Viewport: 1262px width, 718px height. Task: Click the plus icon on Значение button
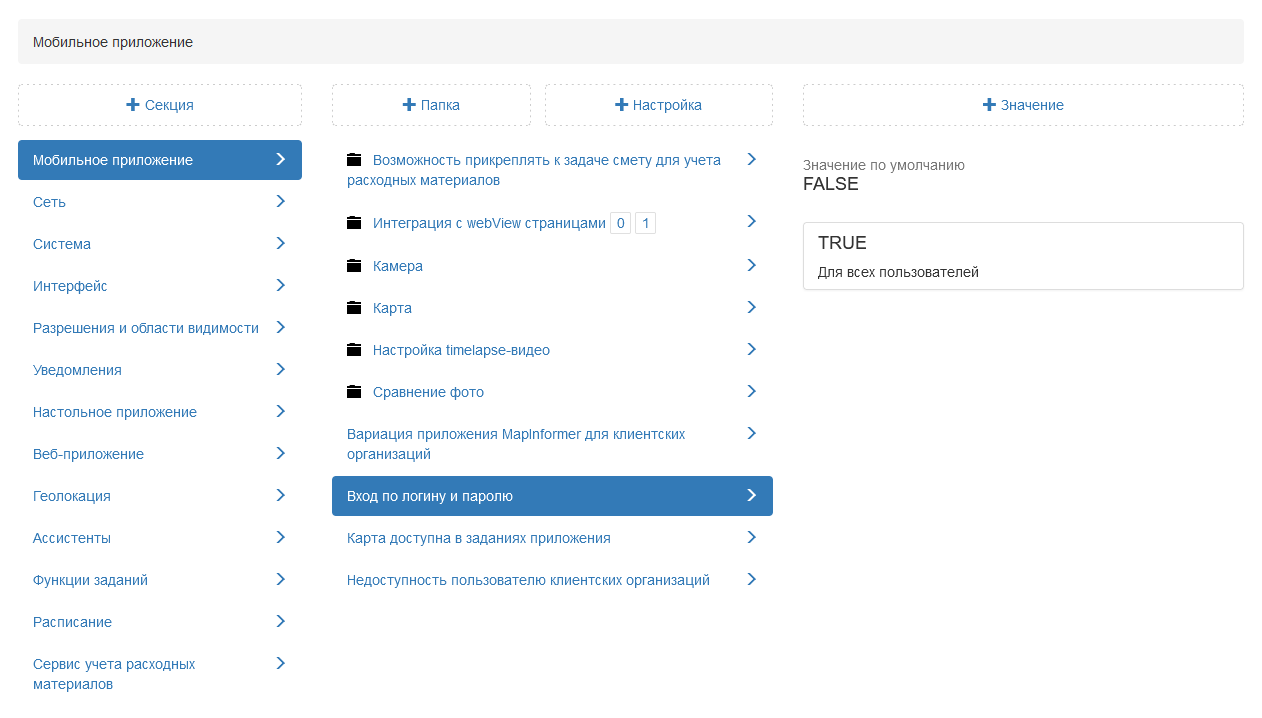[989, 105]
